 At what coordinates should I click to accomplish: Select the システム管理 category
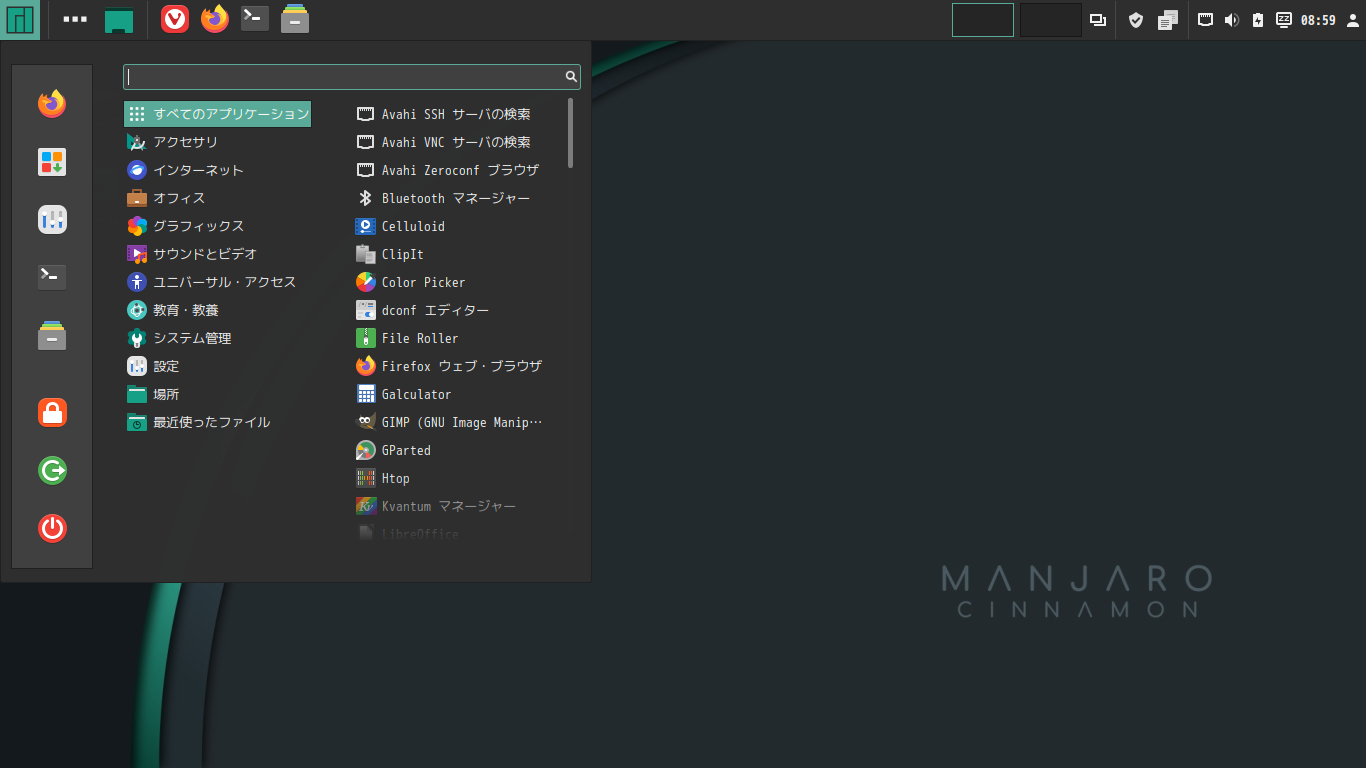[x=217, y=338]
